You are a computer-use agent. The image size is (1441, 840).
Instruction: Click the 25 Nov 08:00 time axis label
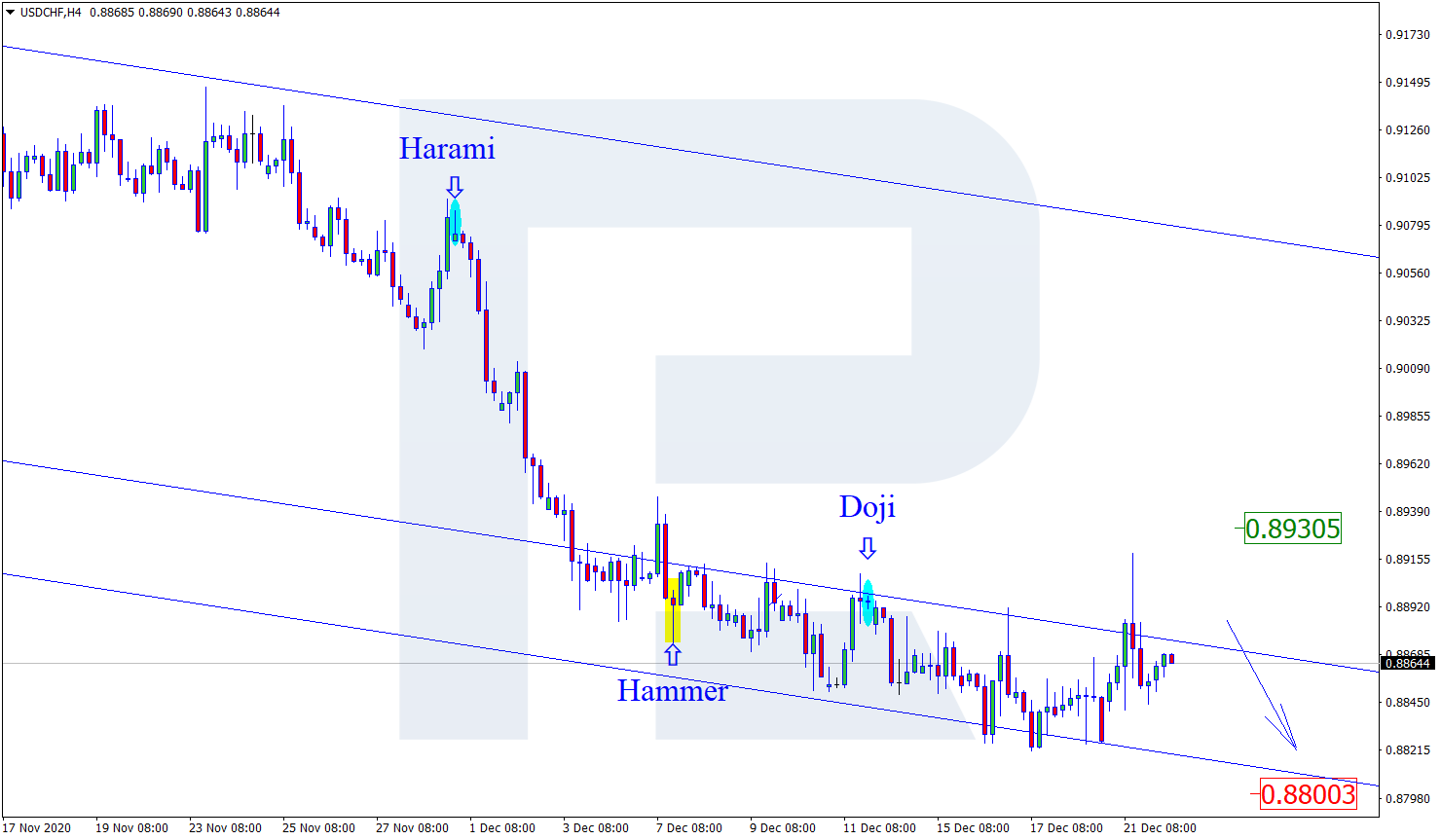pos(318,828)
